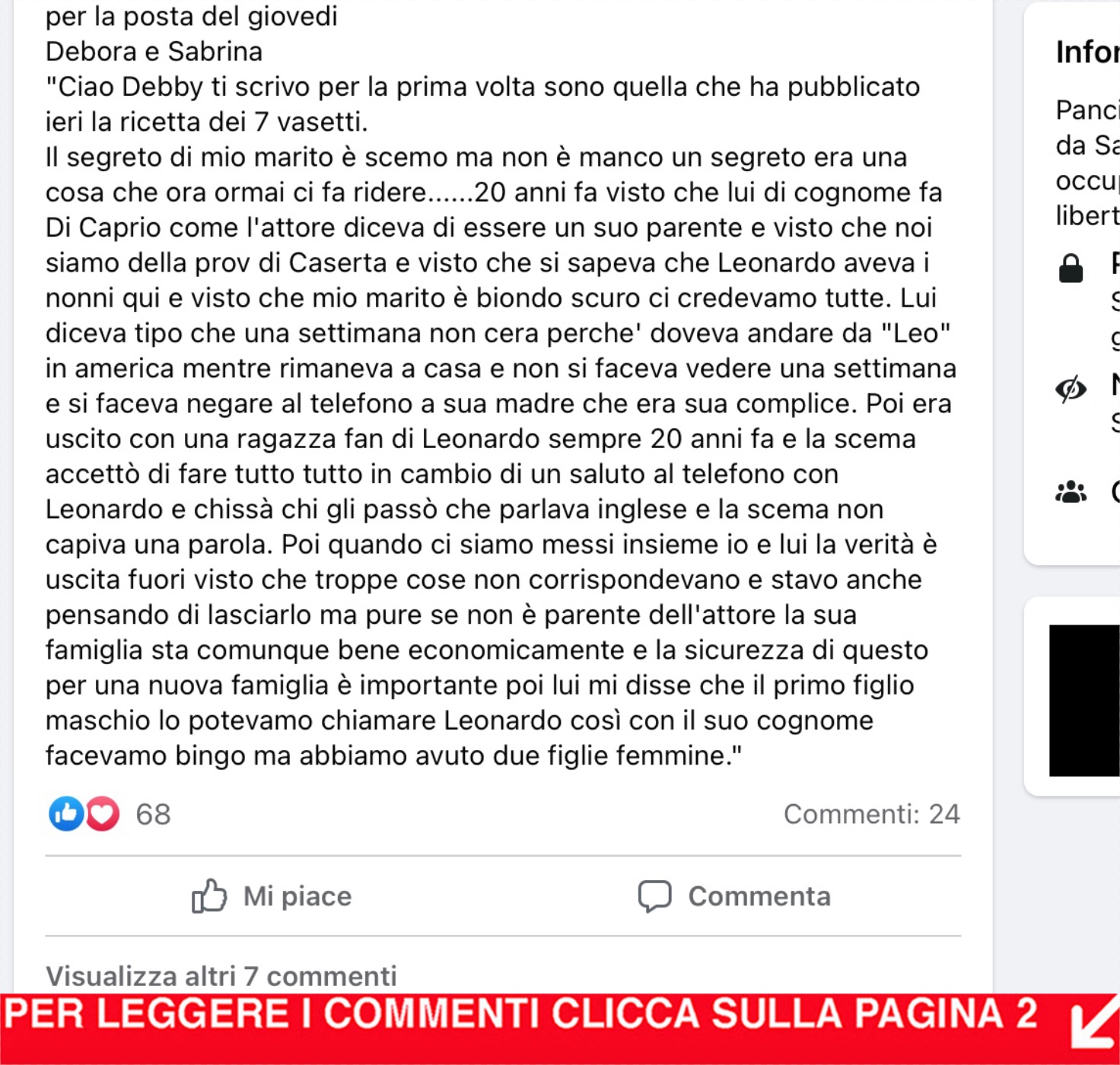Viewport: 1120px width, 1065px height.
Task: Click the padlock icon in info panel
Action: point(1071,269)
